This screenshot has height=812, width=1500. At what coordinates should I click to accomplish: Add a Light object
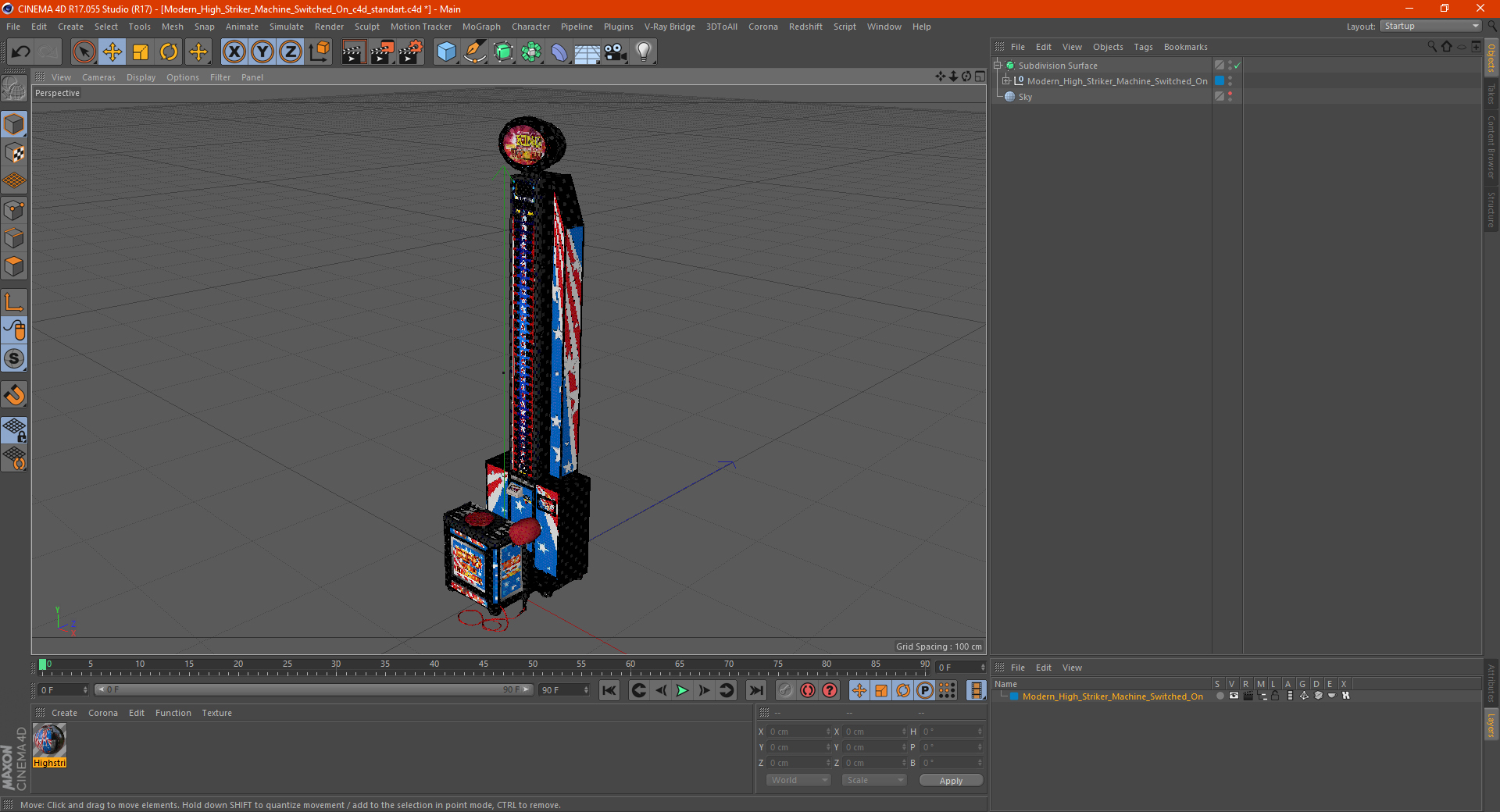(644, 52)
